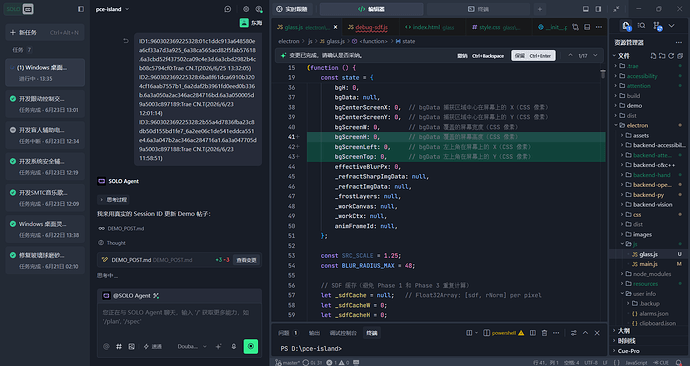Click the 查看变更 button for DEMO_POST.md

246,260
